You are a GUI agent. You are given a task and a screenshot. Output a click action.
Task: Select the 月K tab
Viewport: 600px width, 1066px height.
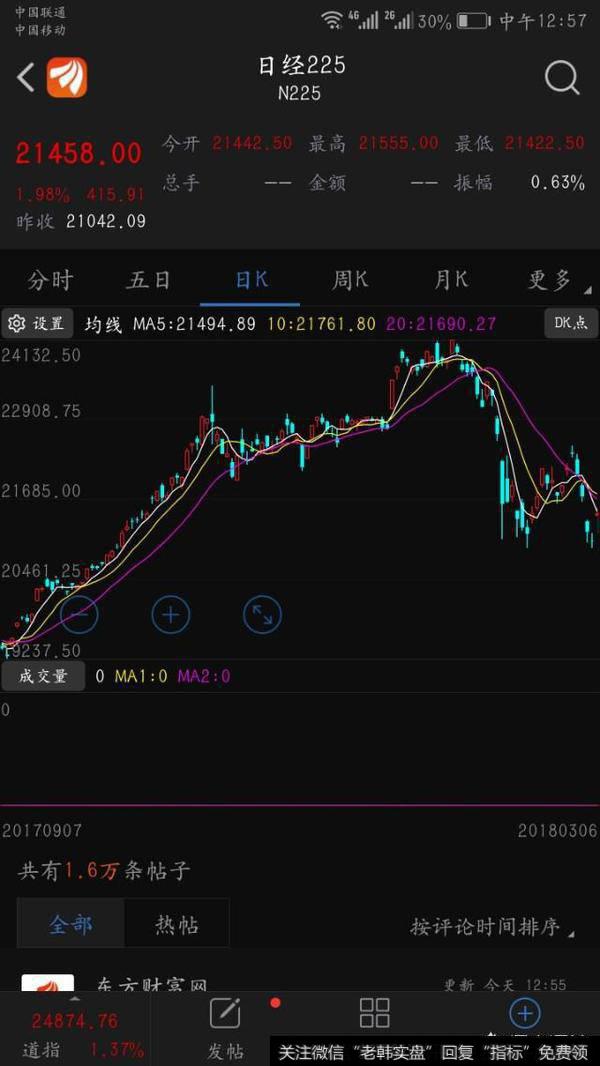451,280
